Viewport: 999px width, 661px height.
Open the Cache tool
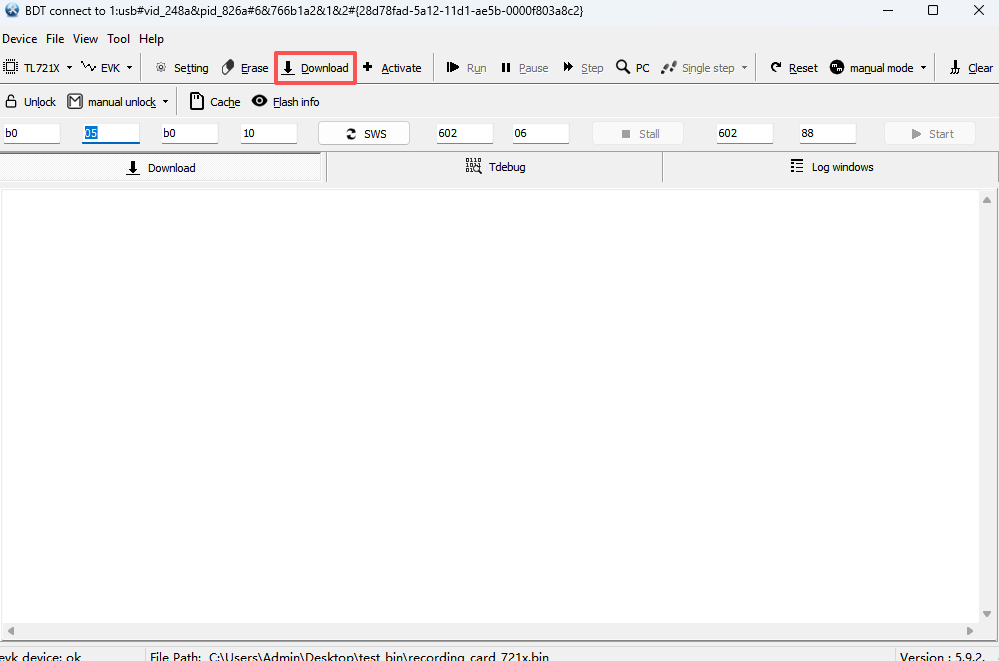pyautogui.click(x=215, y=101)
